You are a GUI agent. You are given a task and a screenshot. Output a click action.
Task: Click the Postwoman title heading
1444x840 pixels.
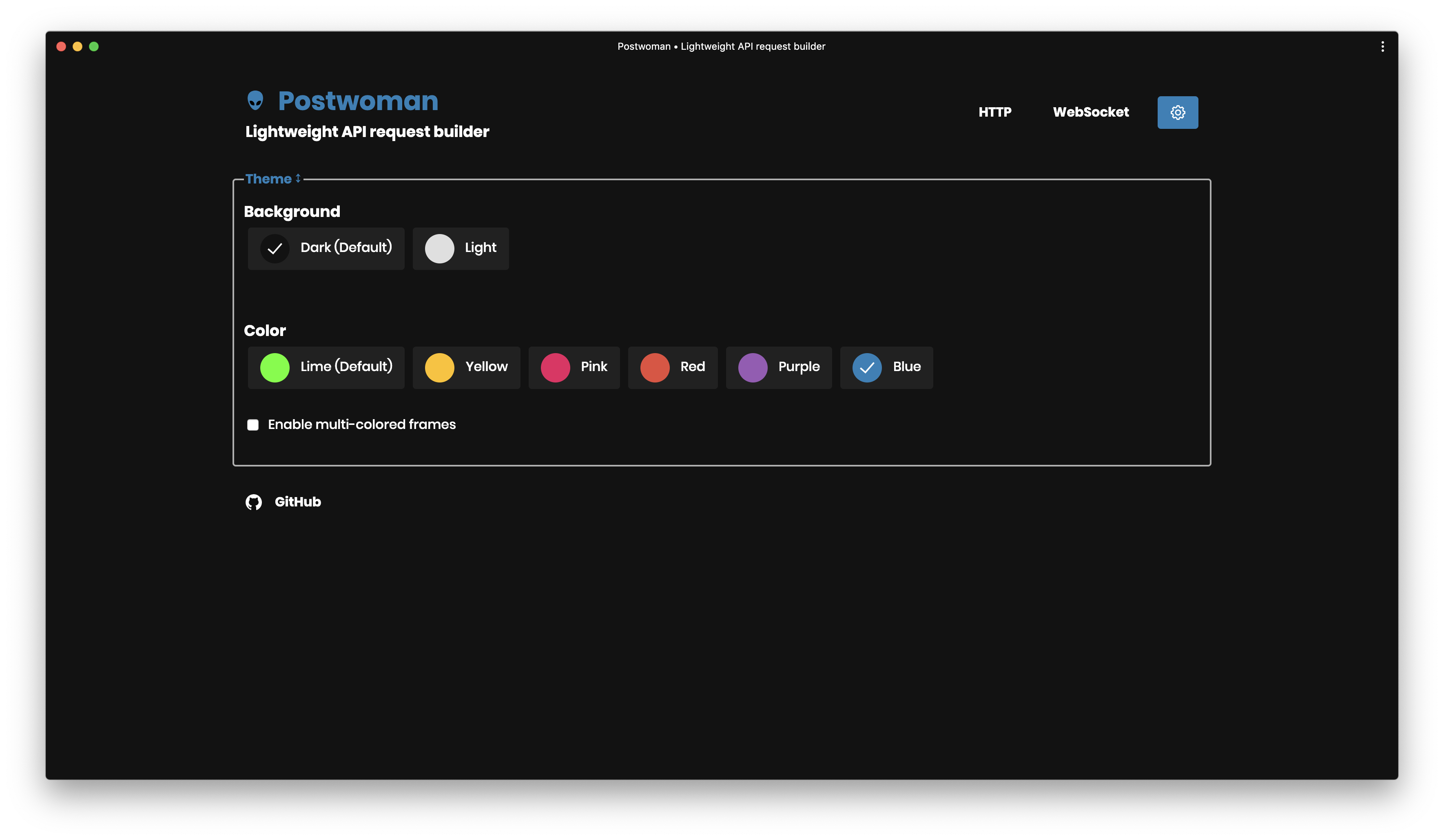pyautogui.click(x=358, y=101)
